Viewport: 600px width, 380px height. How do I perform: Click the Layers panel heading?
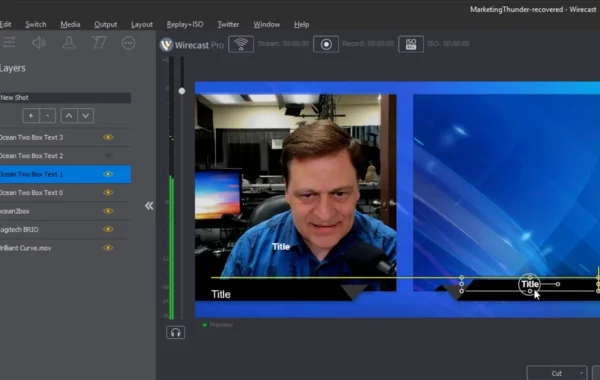(13, 68)
